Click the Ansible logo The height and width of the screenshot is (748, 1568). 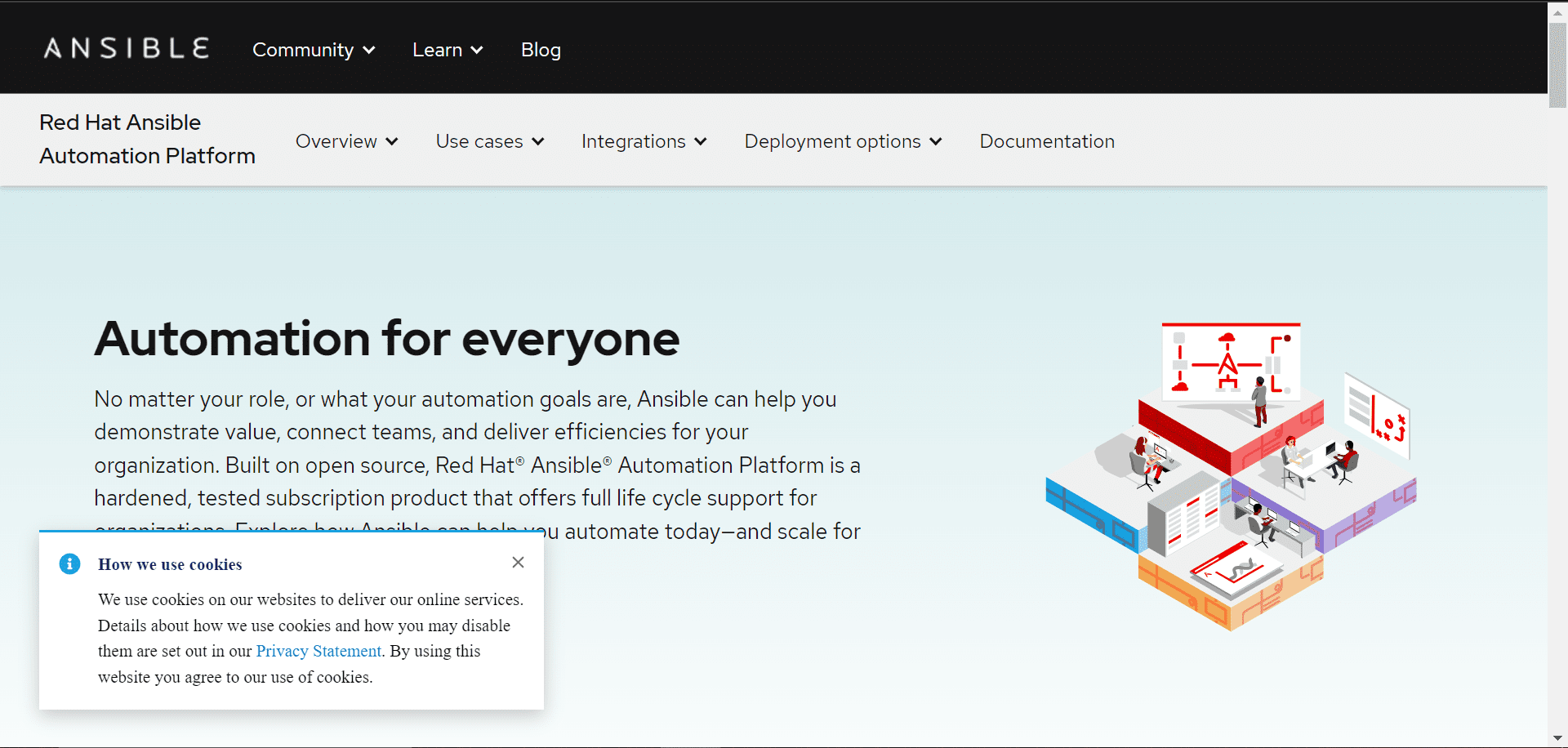[x=126, y=48]
